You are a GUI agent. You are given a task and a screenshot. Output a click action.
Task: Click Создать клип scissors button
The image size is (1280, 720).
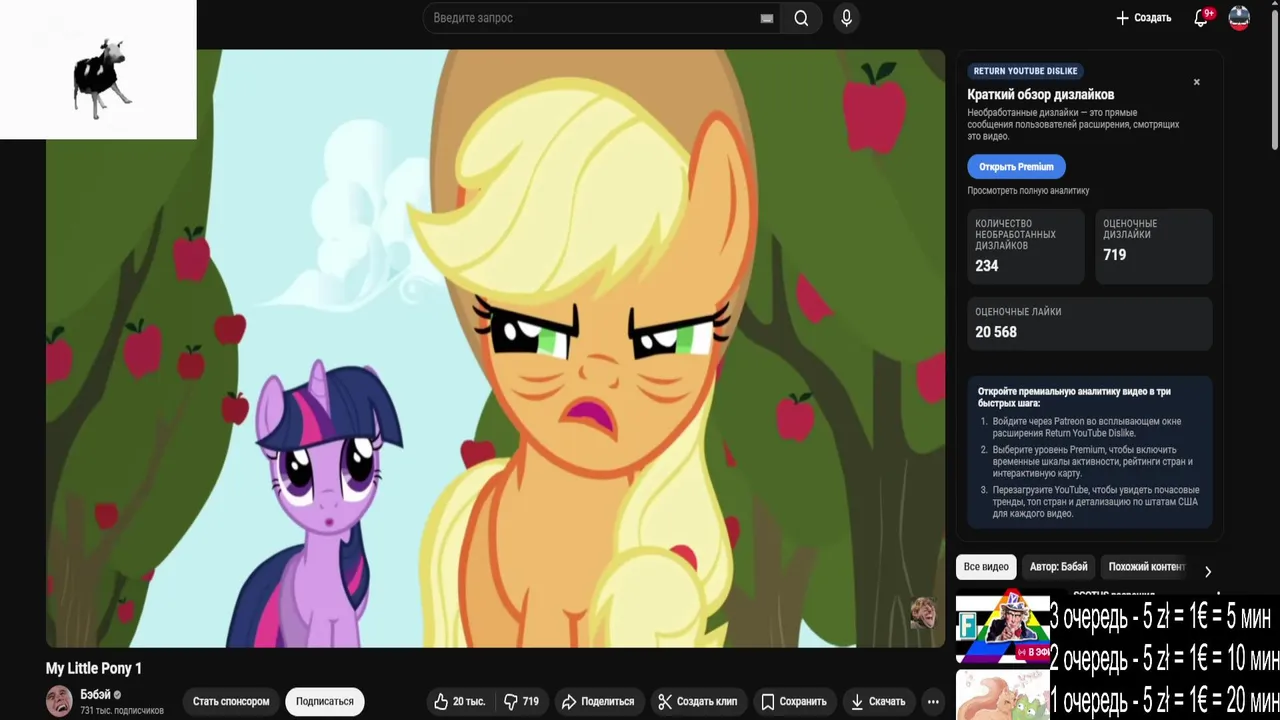click(698, 702)
